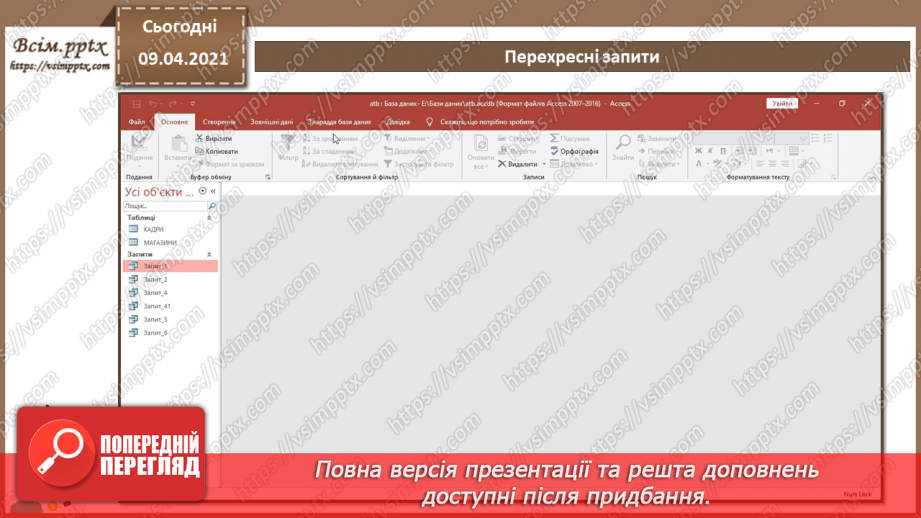Collapse the navigation pane with chevrons
The image size is (921, 518).
click(213, 191)
